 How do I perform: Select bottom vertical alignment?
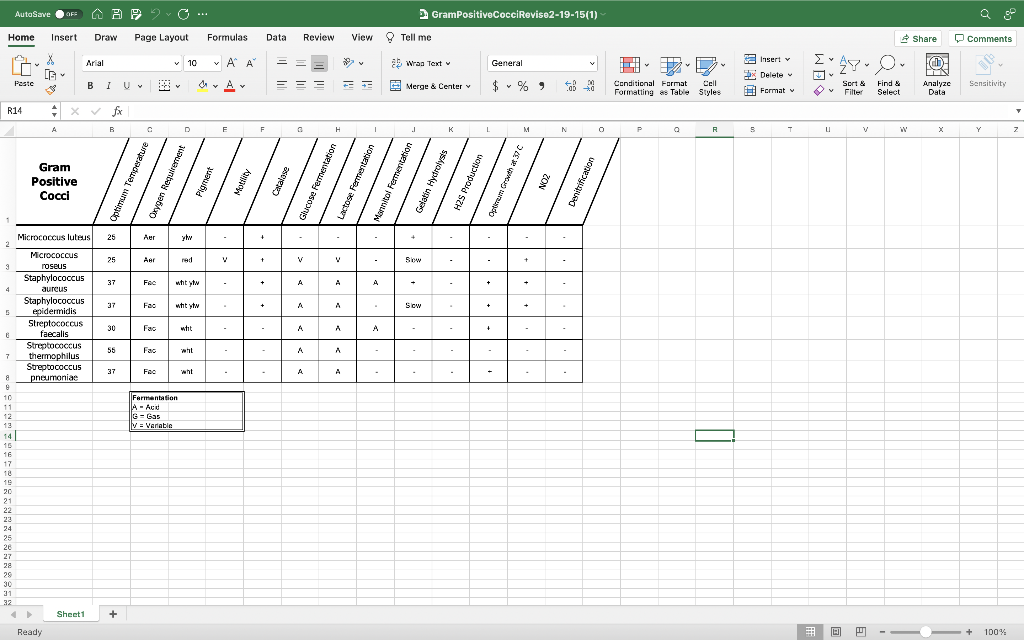tap(319, 63)
